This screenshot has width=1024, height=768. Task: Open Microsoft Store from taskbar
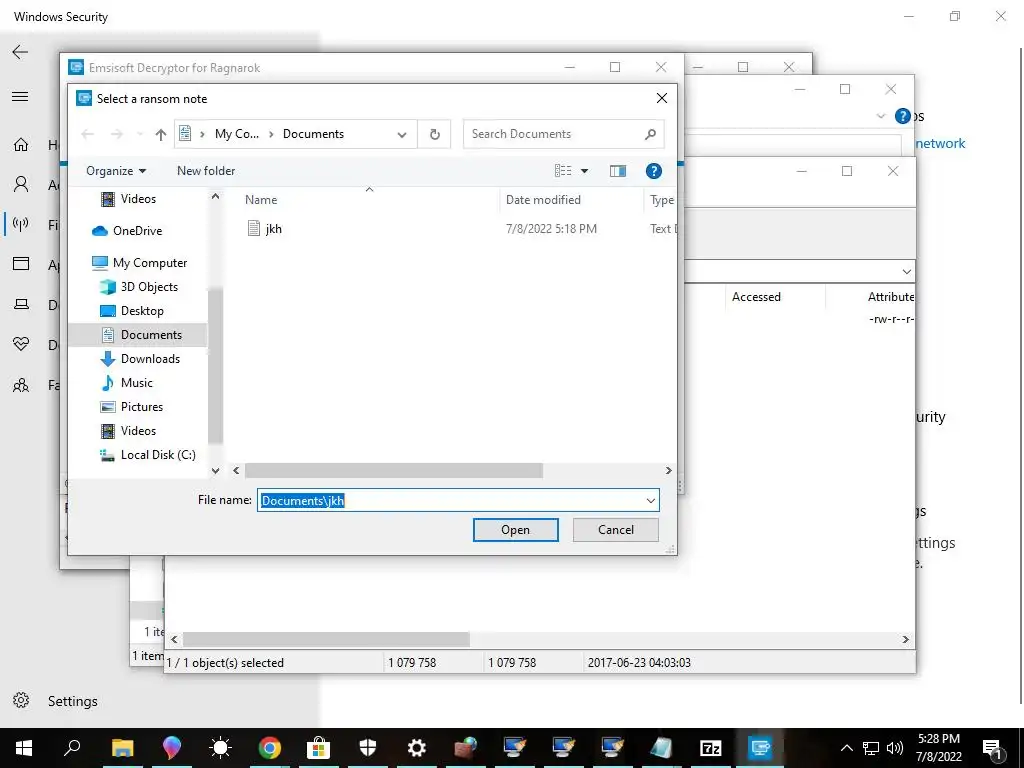(x=318, y=748)
